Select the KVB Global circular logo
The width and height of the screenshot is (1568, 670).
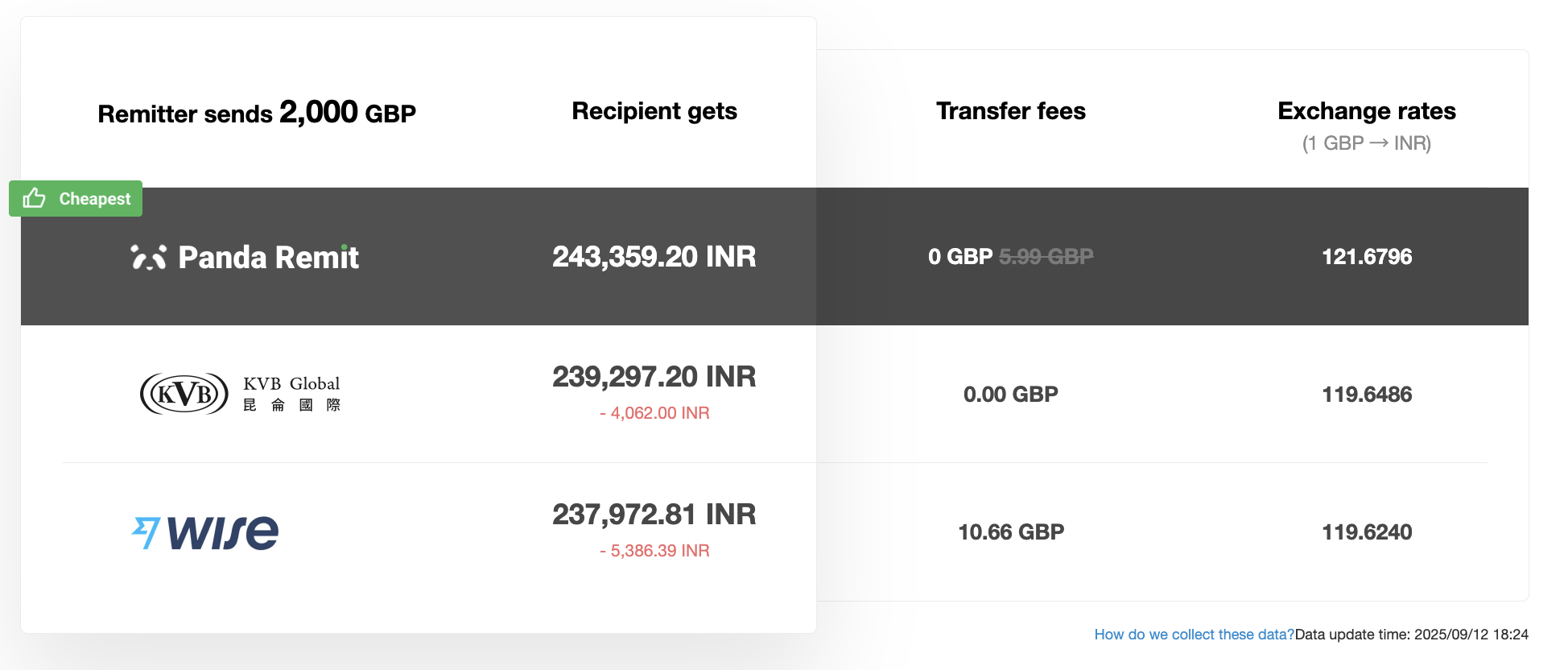tap(184, 393)
